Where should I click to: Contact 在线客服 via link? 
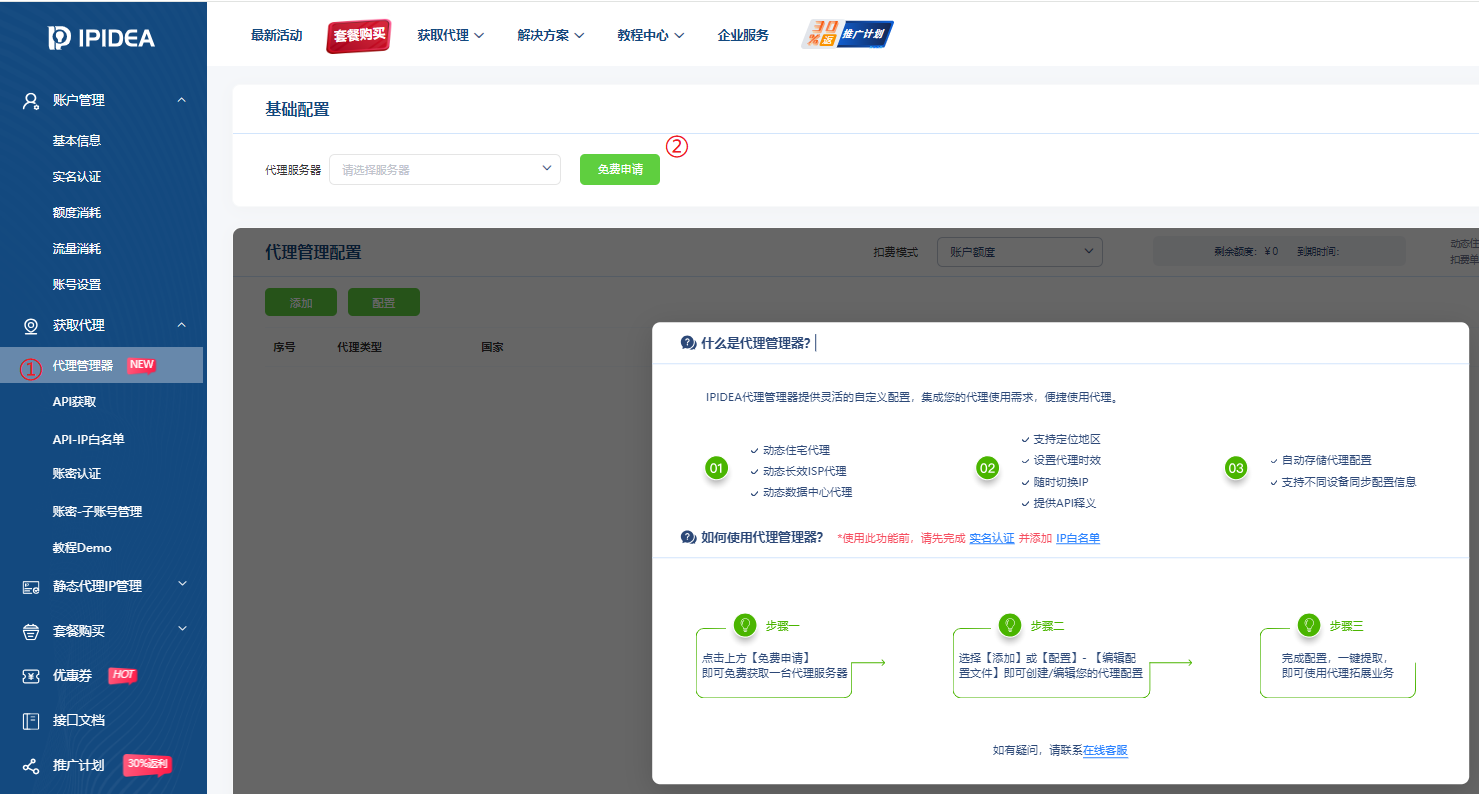[1105, 751]
